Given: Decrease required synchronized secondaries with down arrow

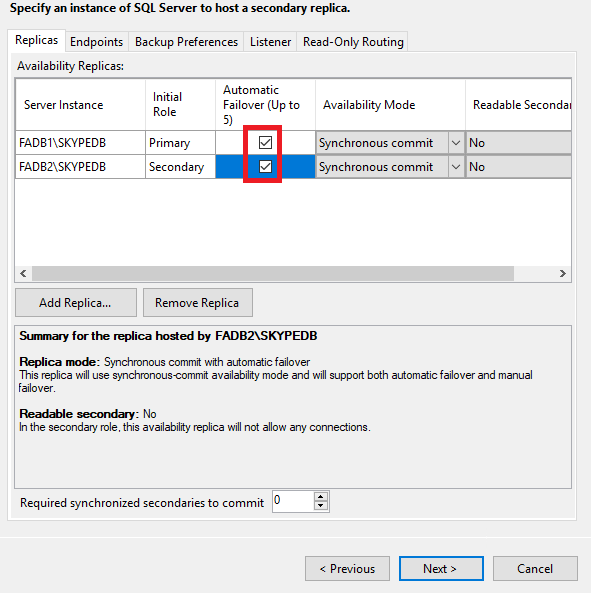Looking at the screenshot, I should click(x=321, y=506).
